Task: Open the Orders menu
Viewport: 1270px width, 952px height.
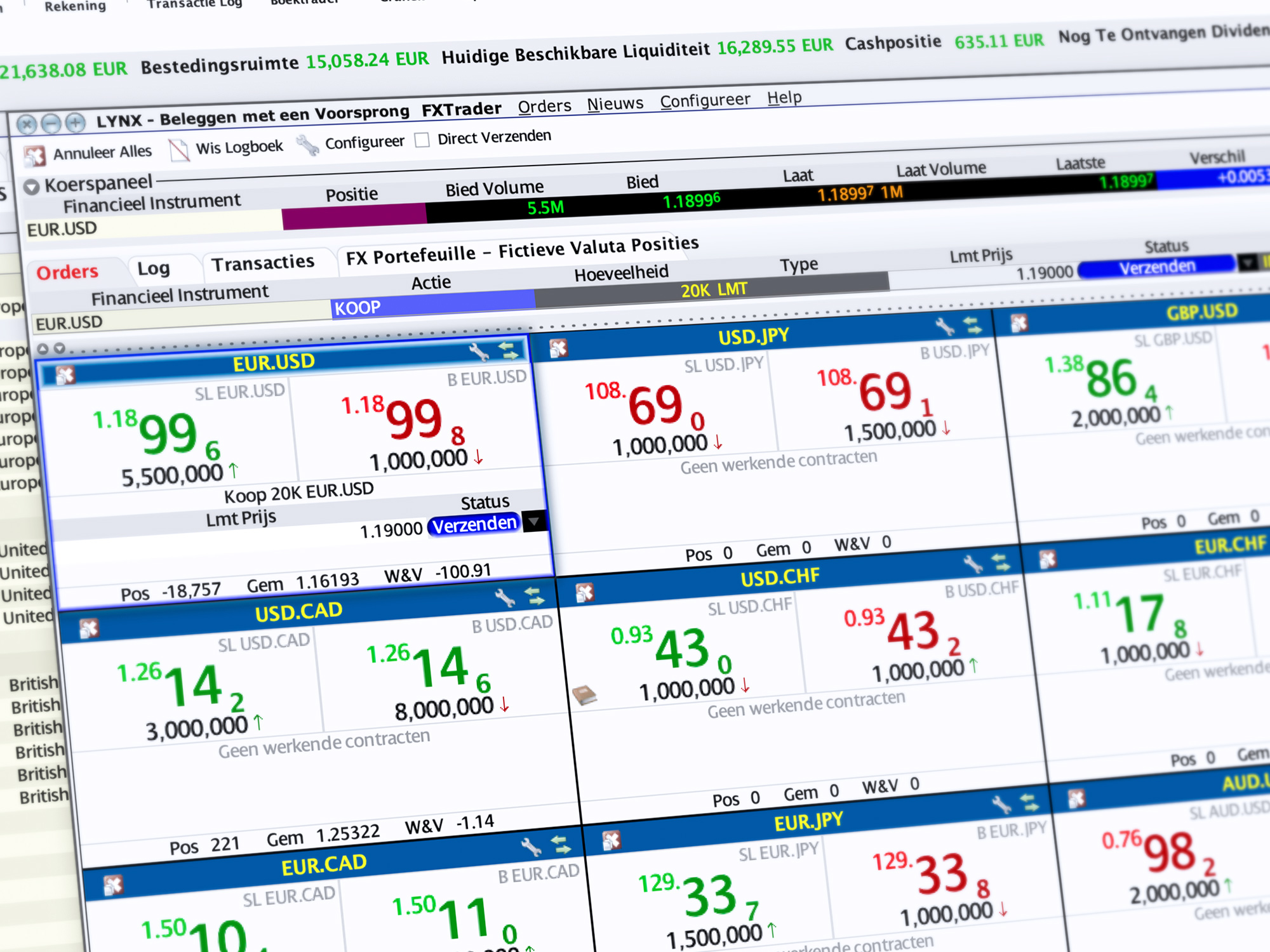Action: (x=544, y=106)
